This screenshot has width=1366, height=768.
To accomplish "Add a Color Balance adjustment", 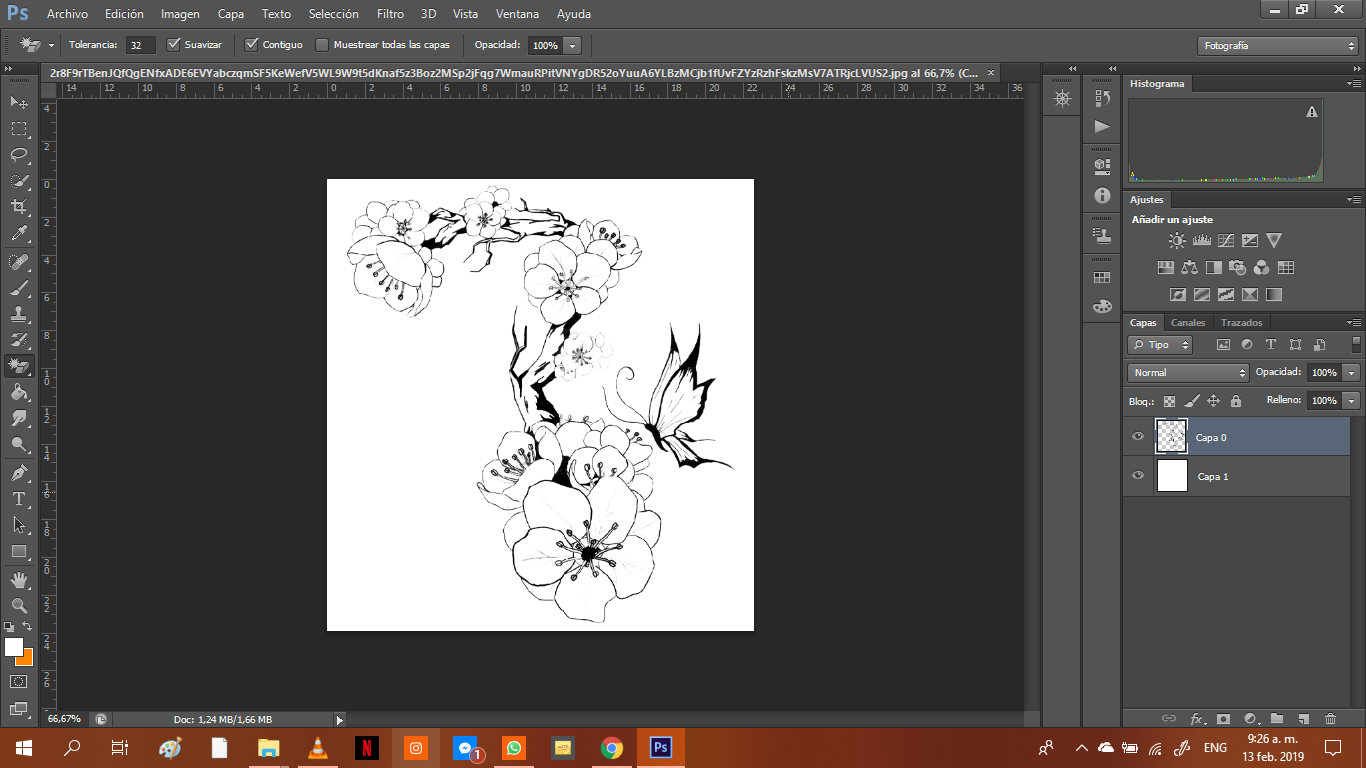I will (1189, 268).
